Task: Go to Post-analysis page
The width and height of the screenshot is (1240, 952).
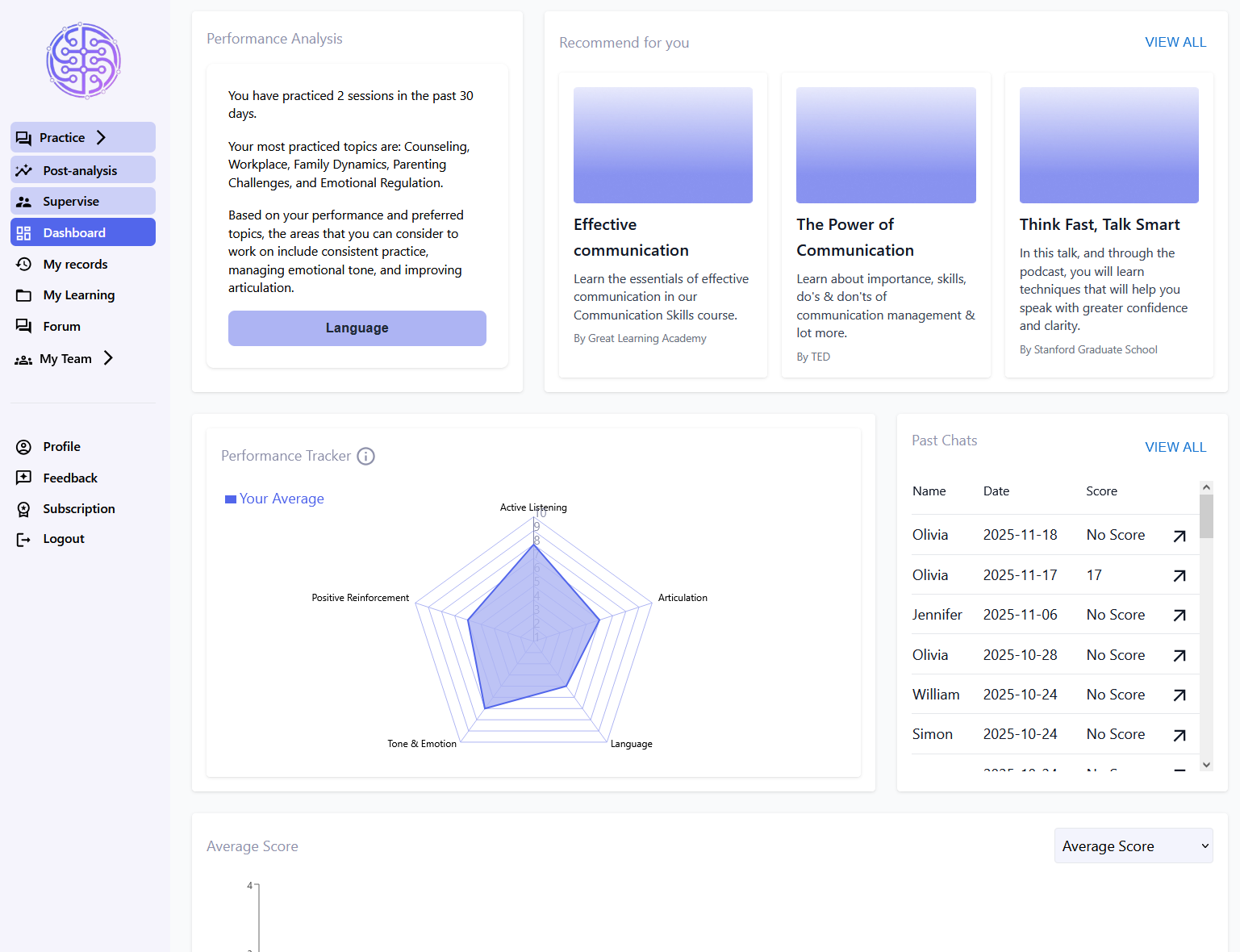Action: (x=80, y=170)
